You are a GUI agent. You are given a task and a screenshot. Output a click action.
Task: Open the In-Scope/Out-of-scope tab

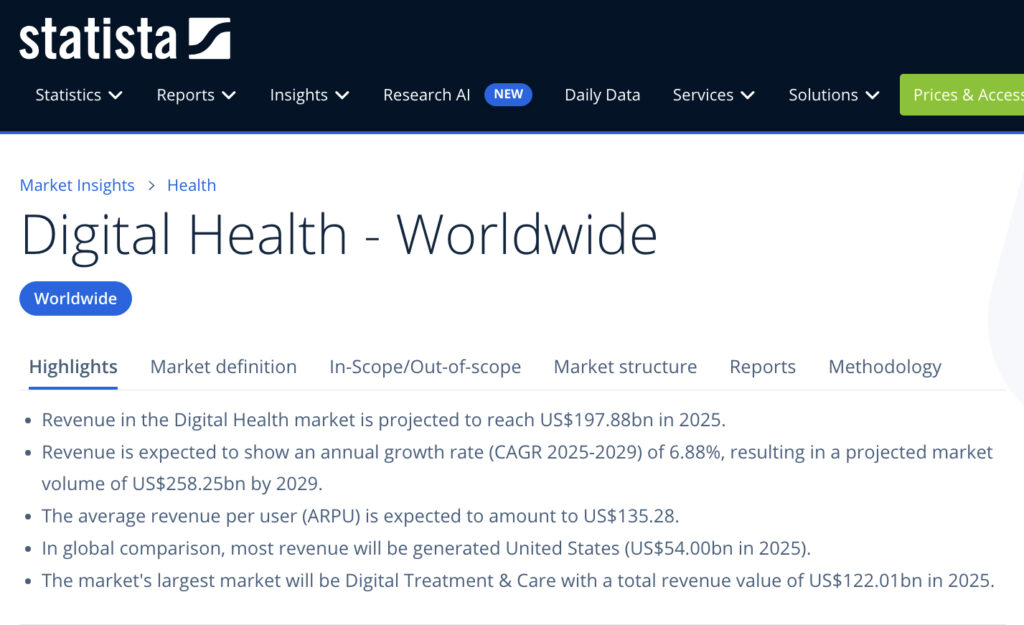tap(425, 367)
